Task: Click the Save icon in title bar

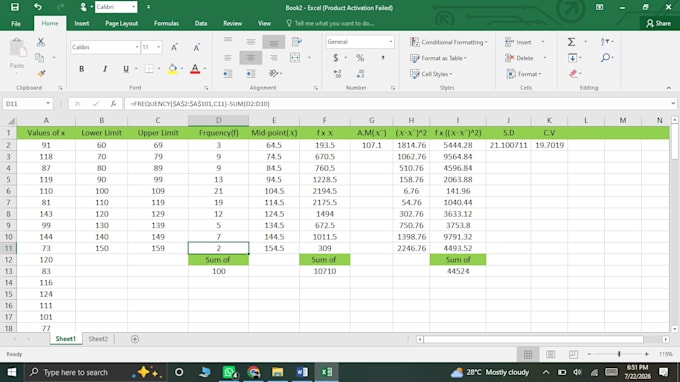Action: pyautogui.click(x=15, y=7)
